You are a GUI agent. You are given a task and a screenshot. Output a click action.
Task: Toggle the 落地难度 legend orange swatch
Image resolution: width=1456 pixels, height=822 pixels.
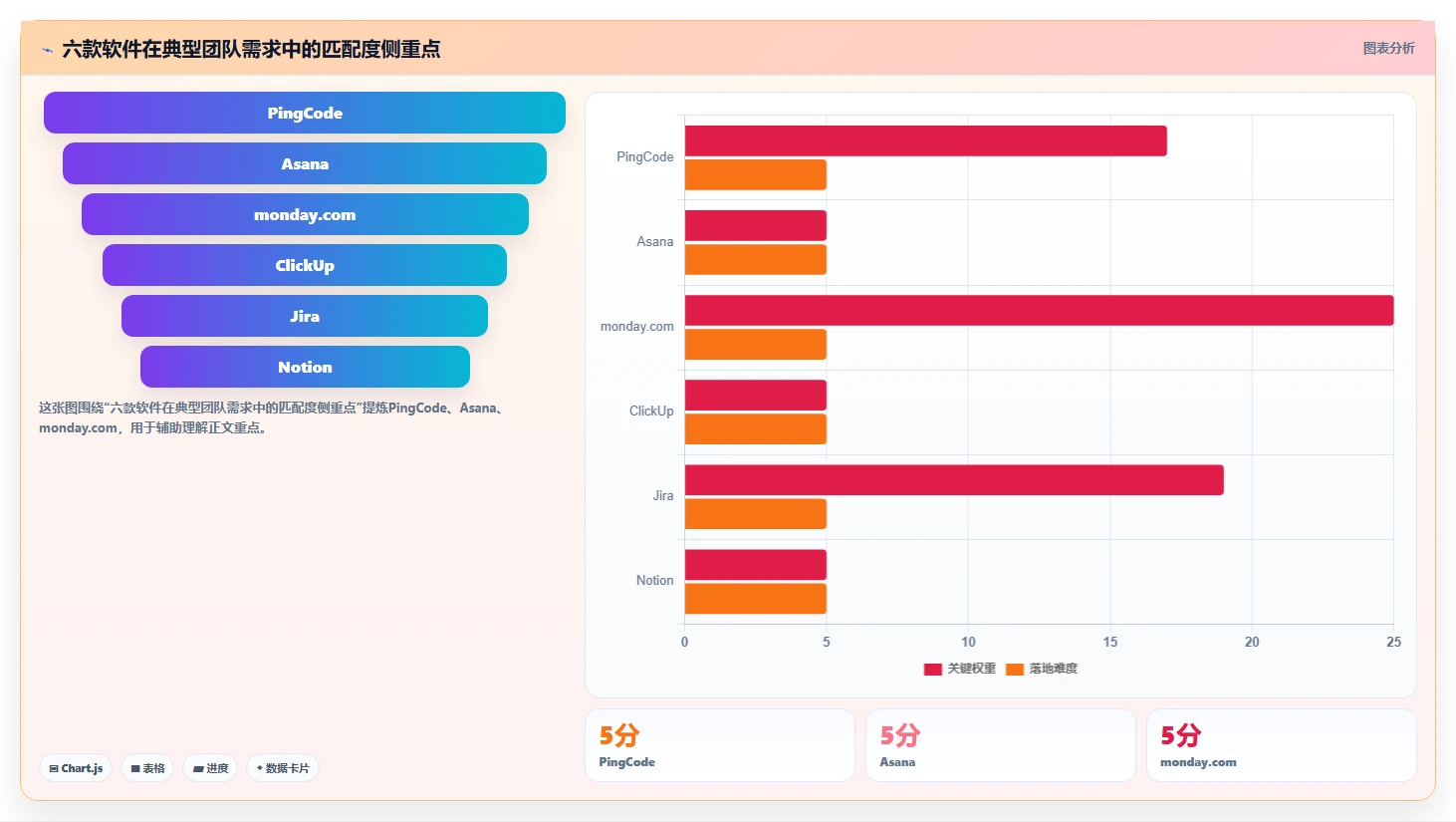[1015, 669]
